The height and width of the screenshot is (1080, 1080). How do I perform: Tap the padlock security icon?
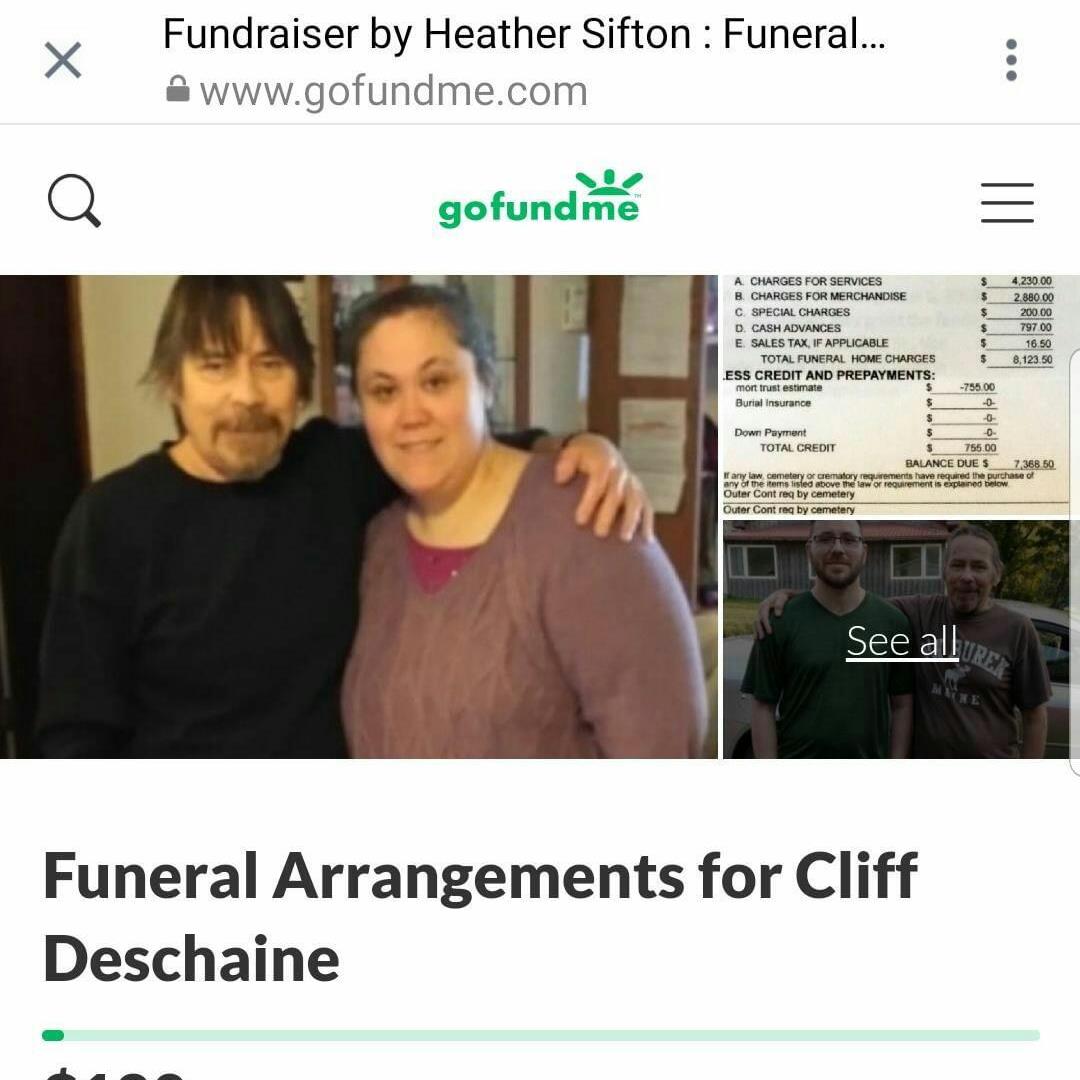pyautogui.click(x=178, y=90)
